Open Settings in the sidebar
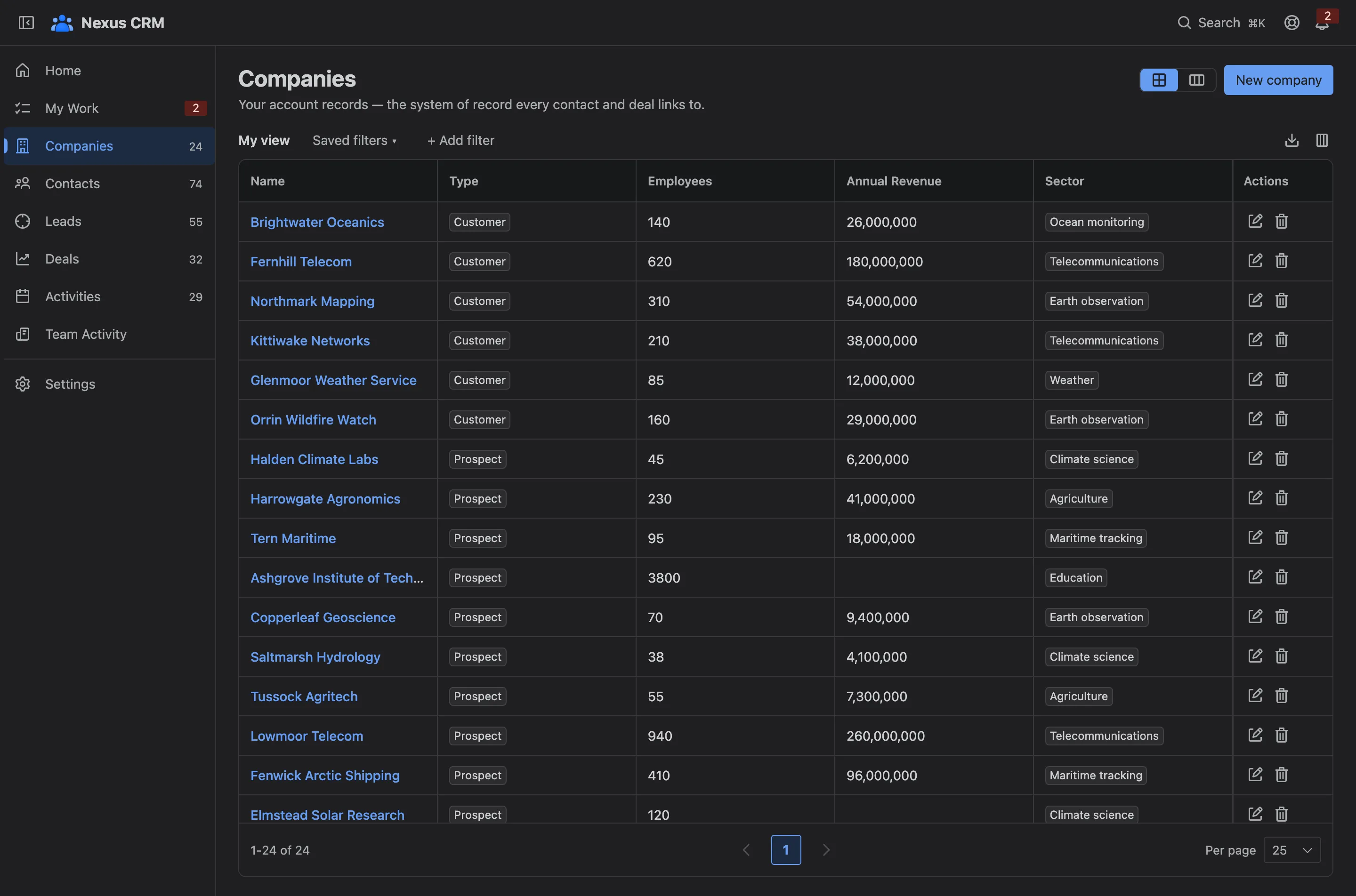Image resolution: width=1356 pixels, height=896 pixels. 109,384
